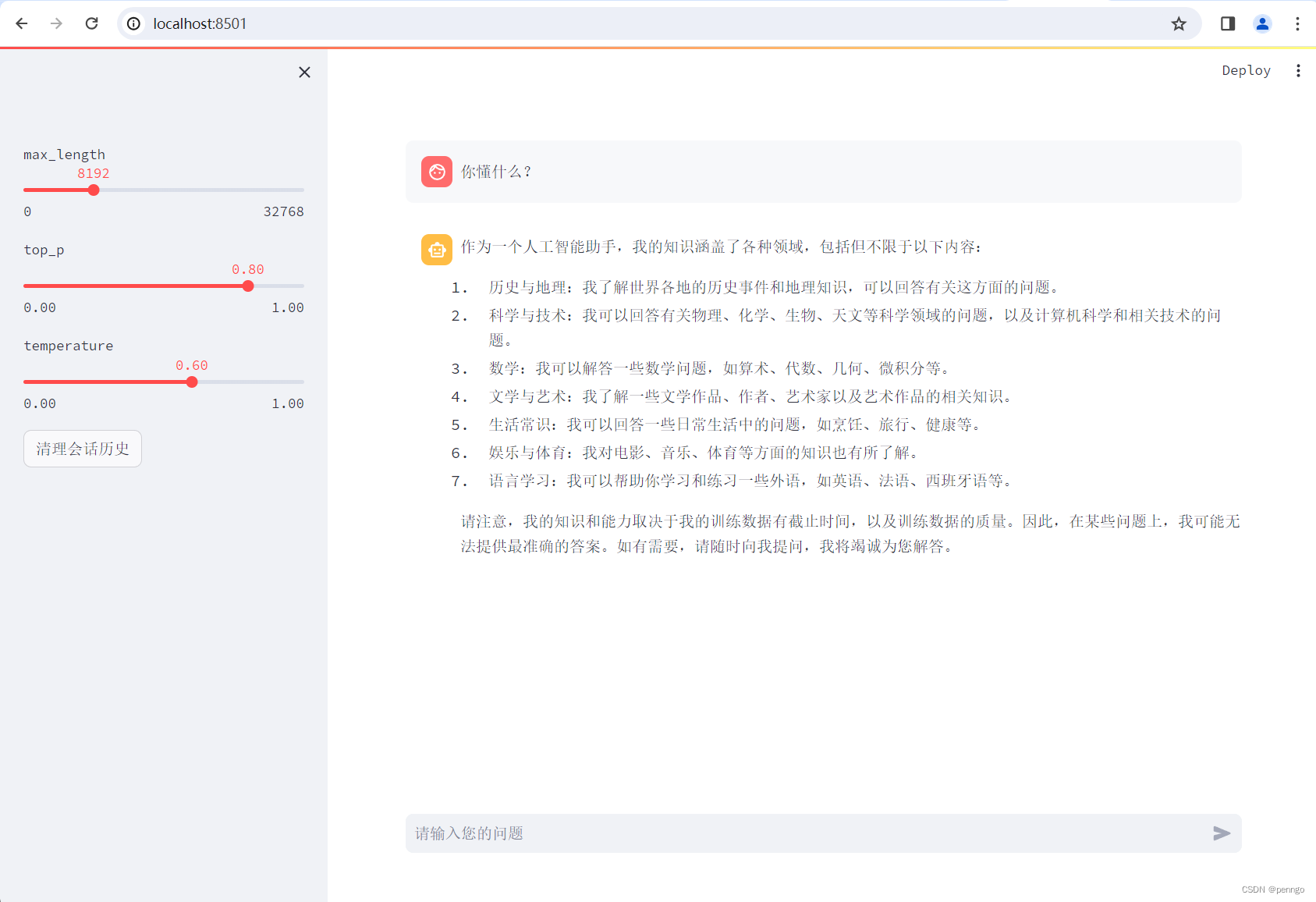Click the assistant robot avatar

[x=437, y=250]
